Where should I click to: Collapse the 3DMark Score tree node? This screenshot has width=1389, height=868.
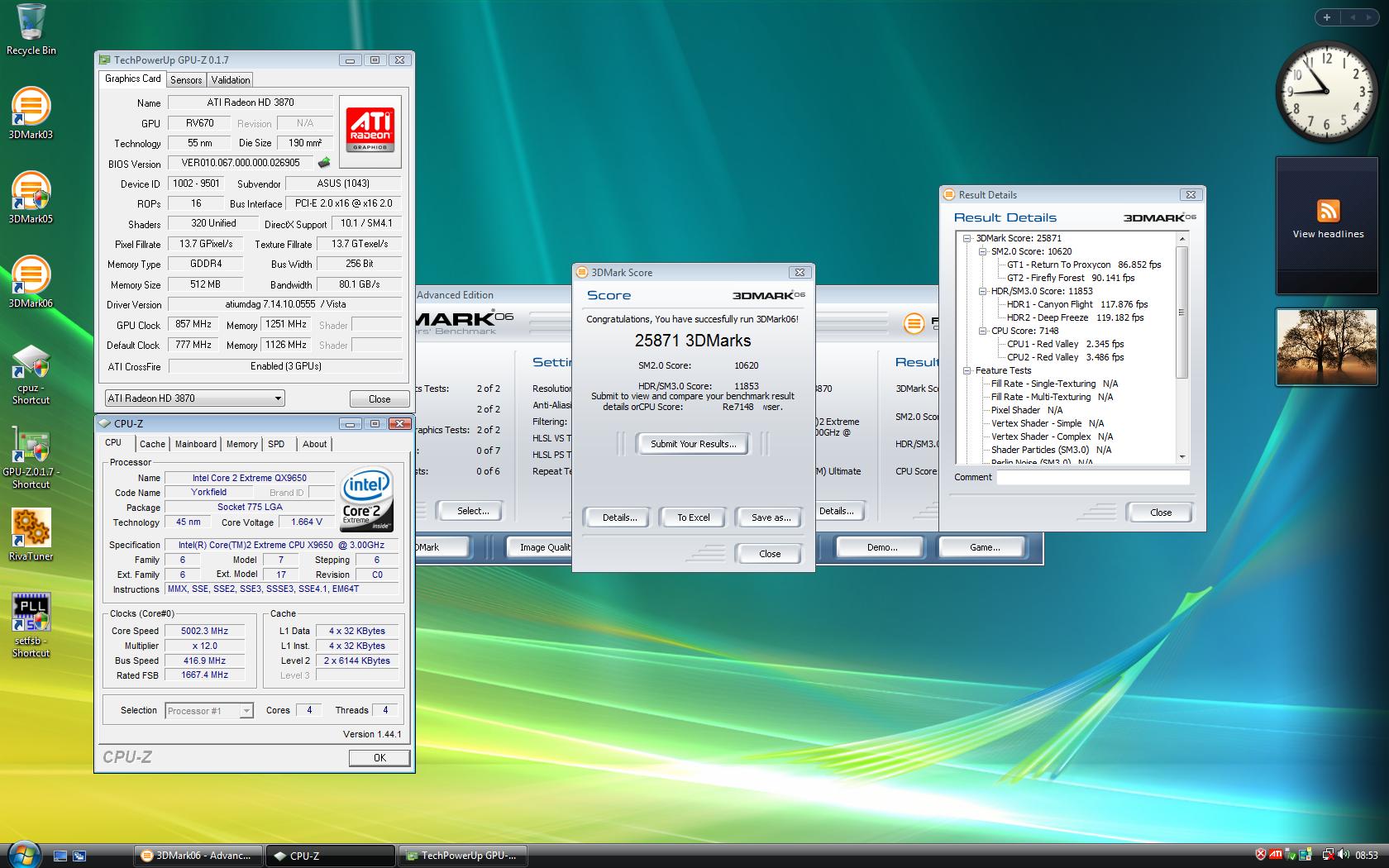(967, 238)
